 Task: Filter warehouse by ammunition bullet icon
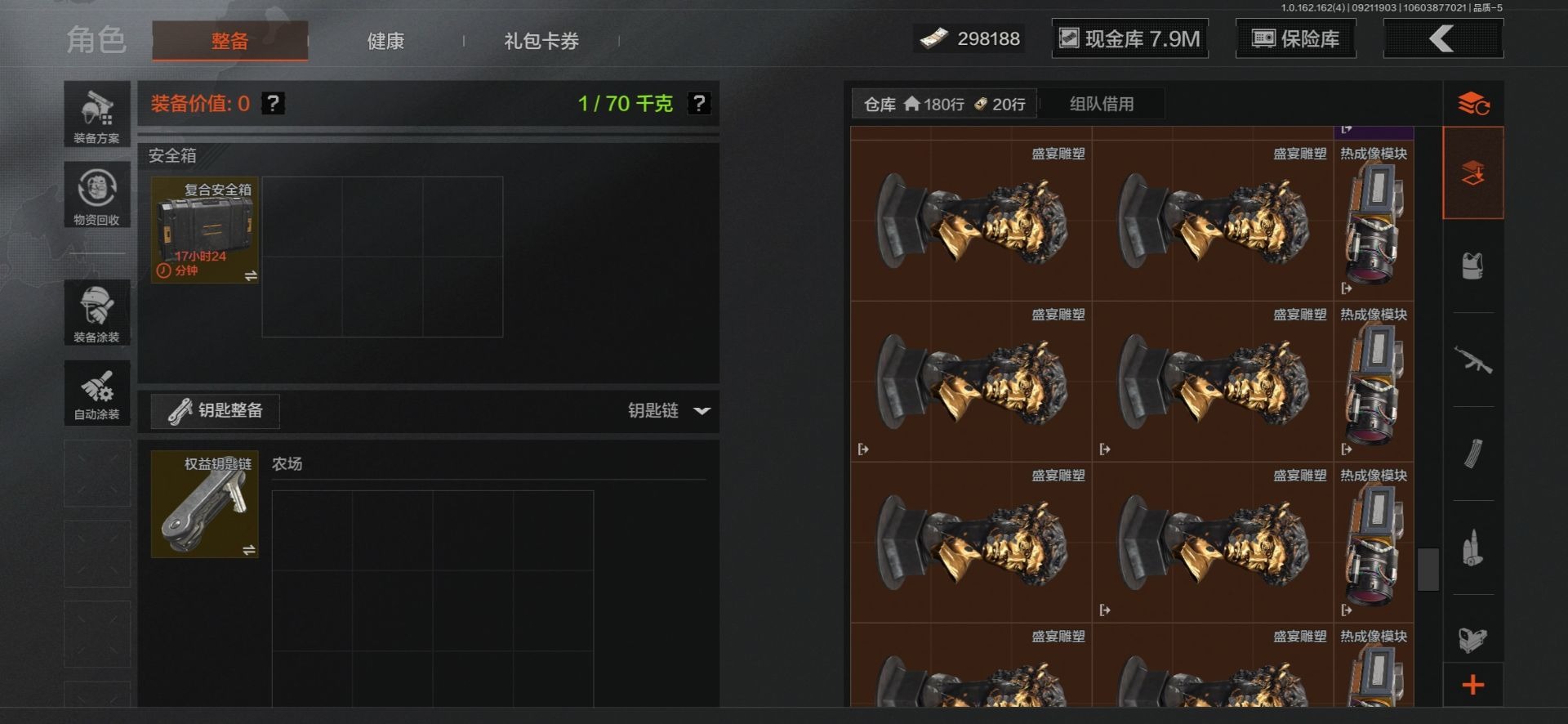point(1472,547)
